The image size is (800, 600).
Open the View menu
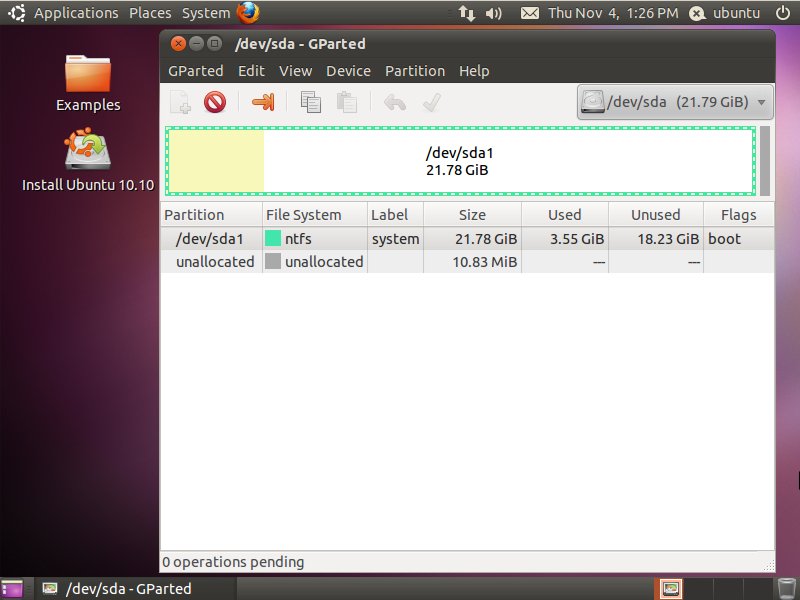click(x=295, y=71)
